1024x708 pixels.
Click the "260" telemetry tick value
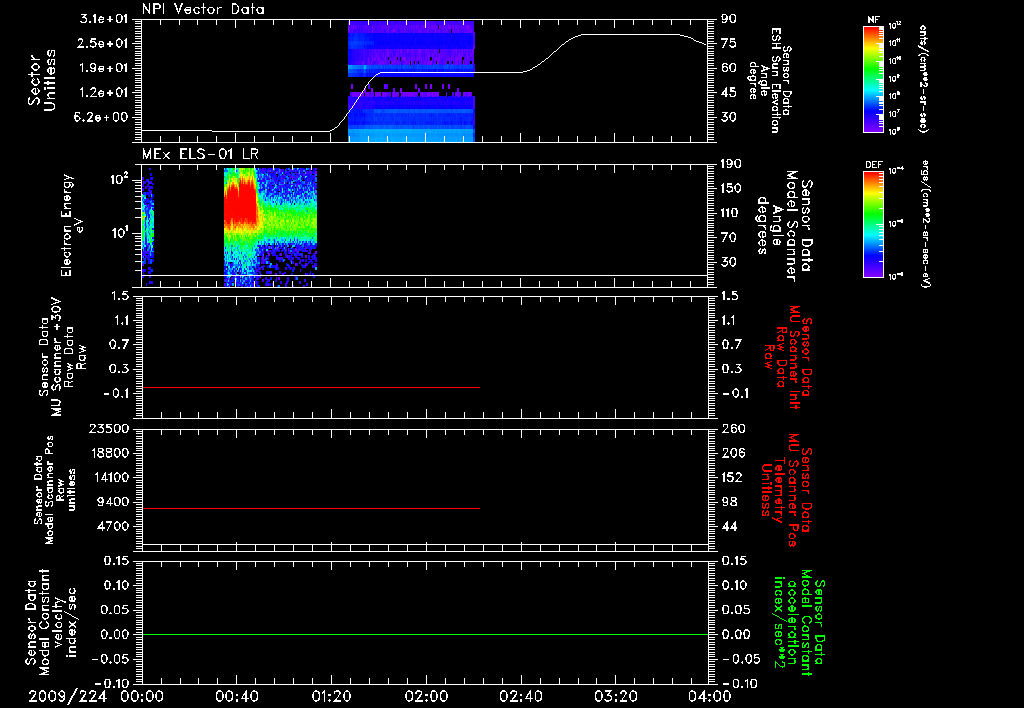click(732, 428)
